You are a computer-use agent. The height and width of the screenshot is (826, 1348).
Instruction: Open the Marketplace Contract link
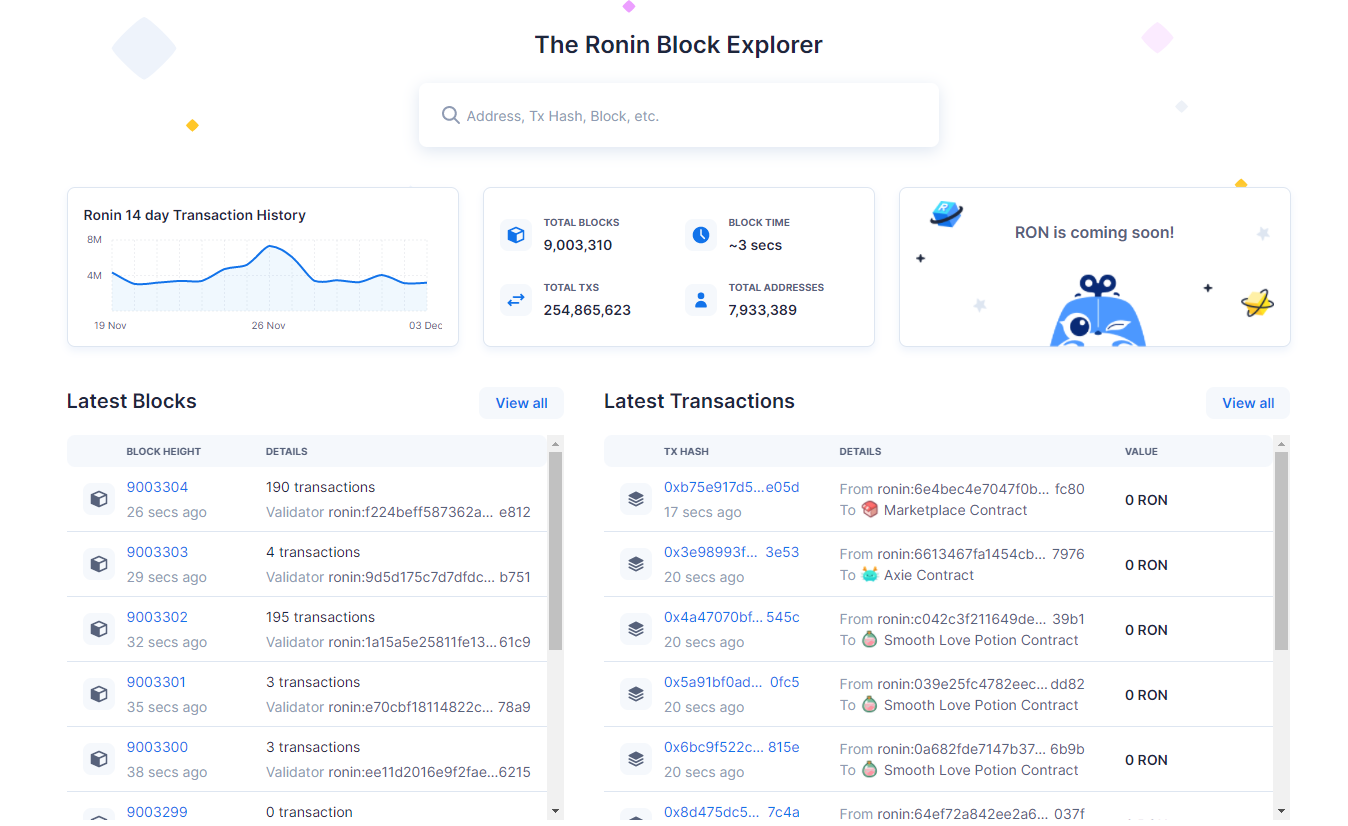pos(955,510)
